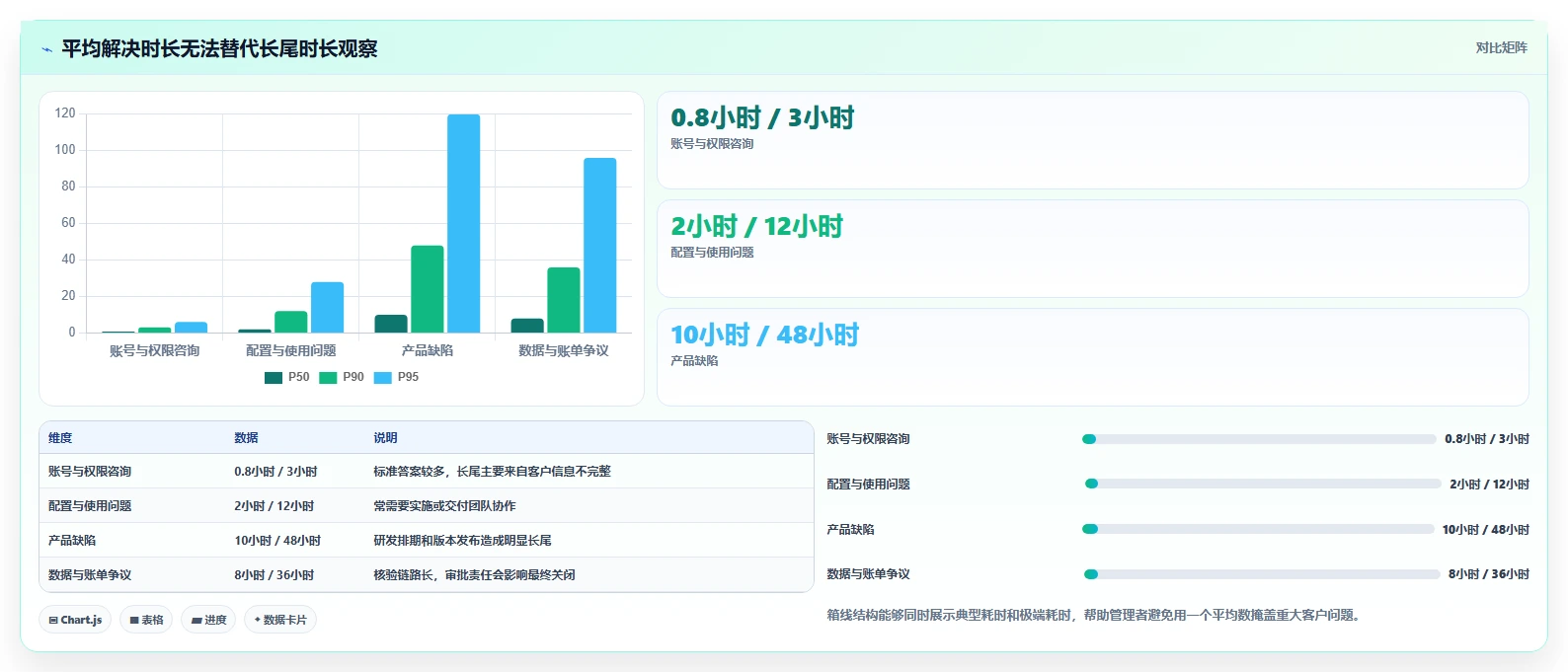The width and height of the screenshot is (1568, 672).
Task: Click the 数据卡片 tag chip
Action: click(x=280, y=620)
